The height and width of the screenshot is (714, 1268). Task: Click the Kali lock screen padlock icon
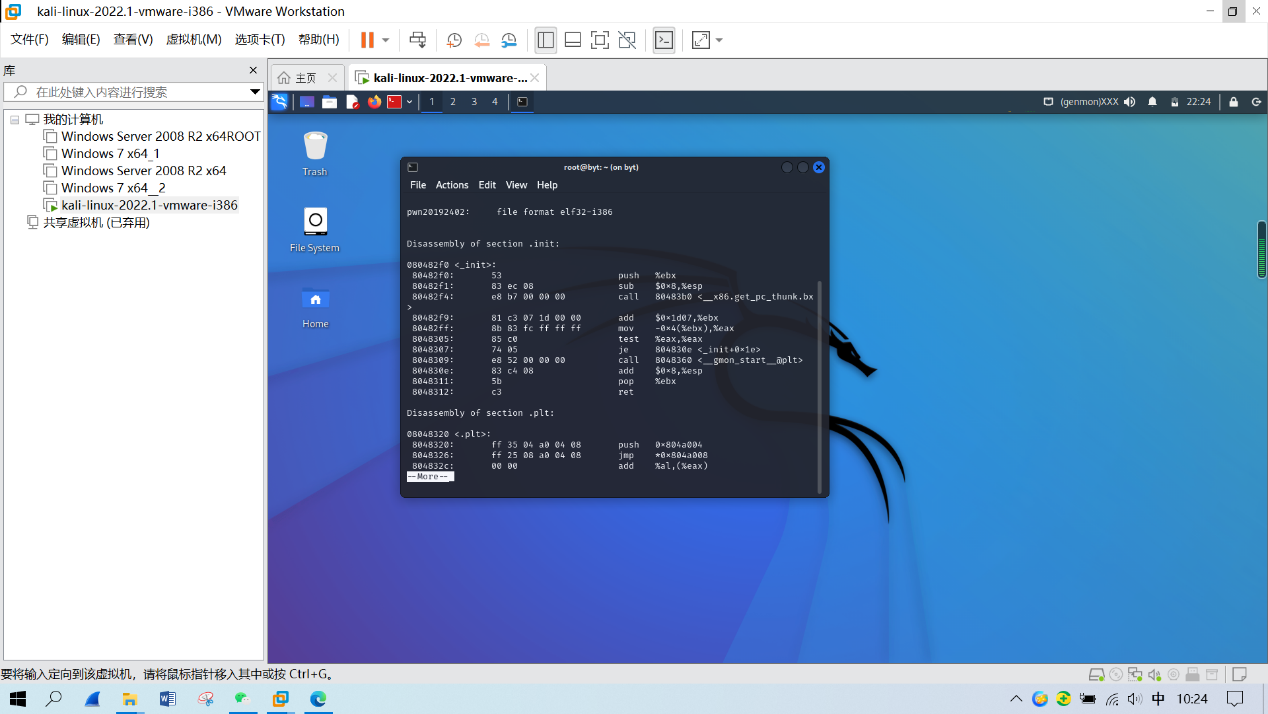point(1234,102)
